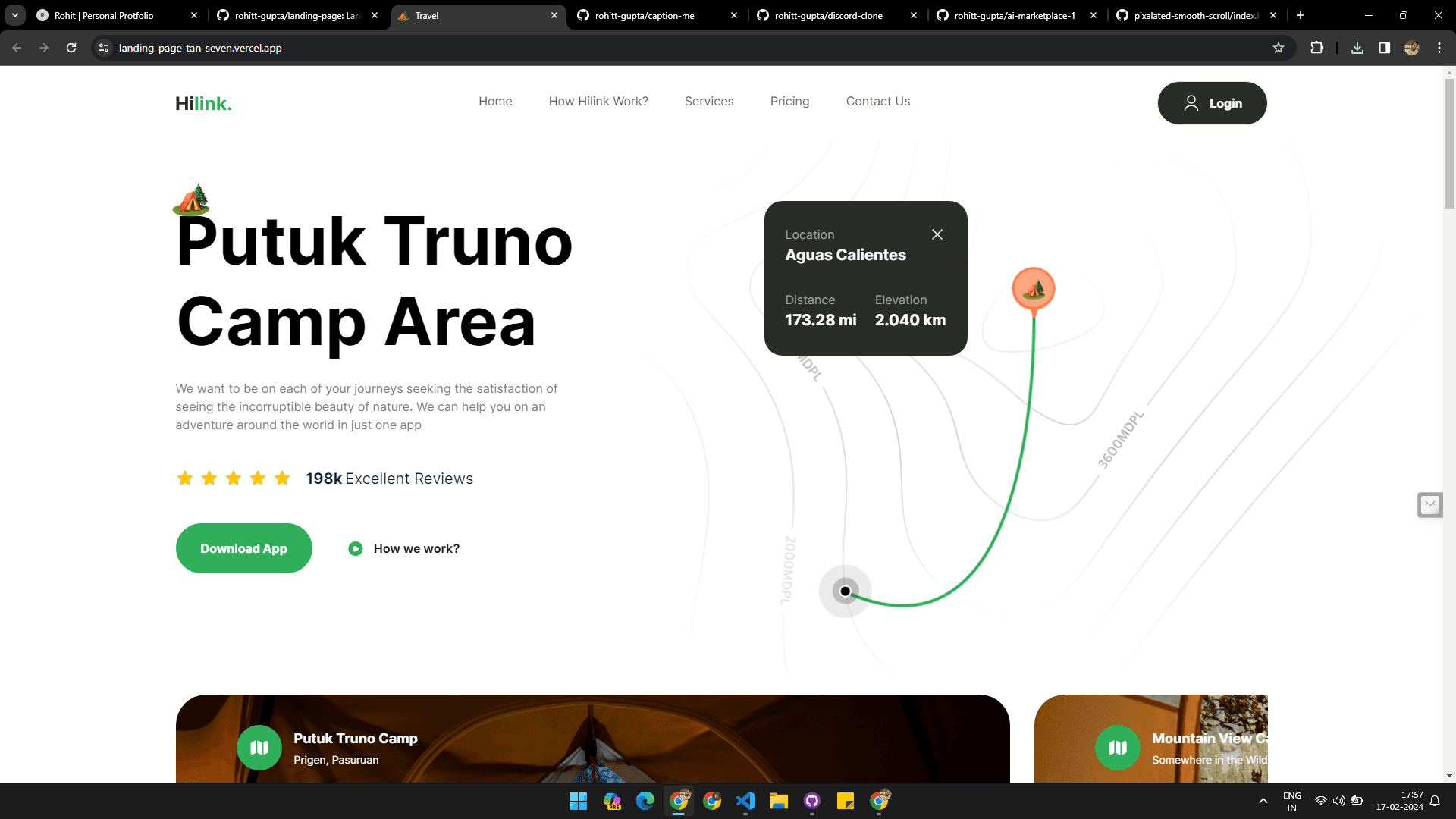Open the Contact Us link
Viewport: 1456px width, 819px height.
pyautogui.click(x=877, y=101)
